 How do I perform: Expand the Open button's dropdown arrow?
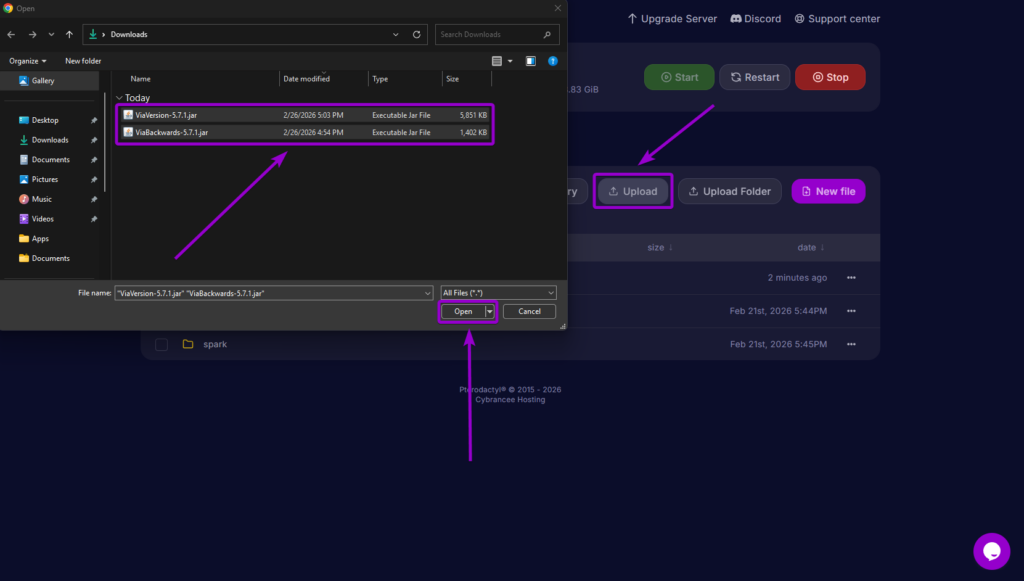pyautogui.click(x=489, y=311)
